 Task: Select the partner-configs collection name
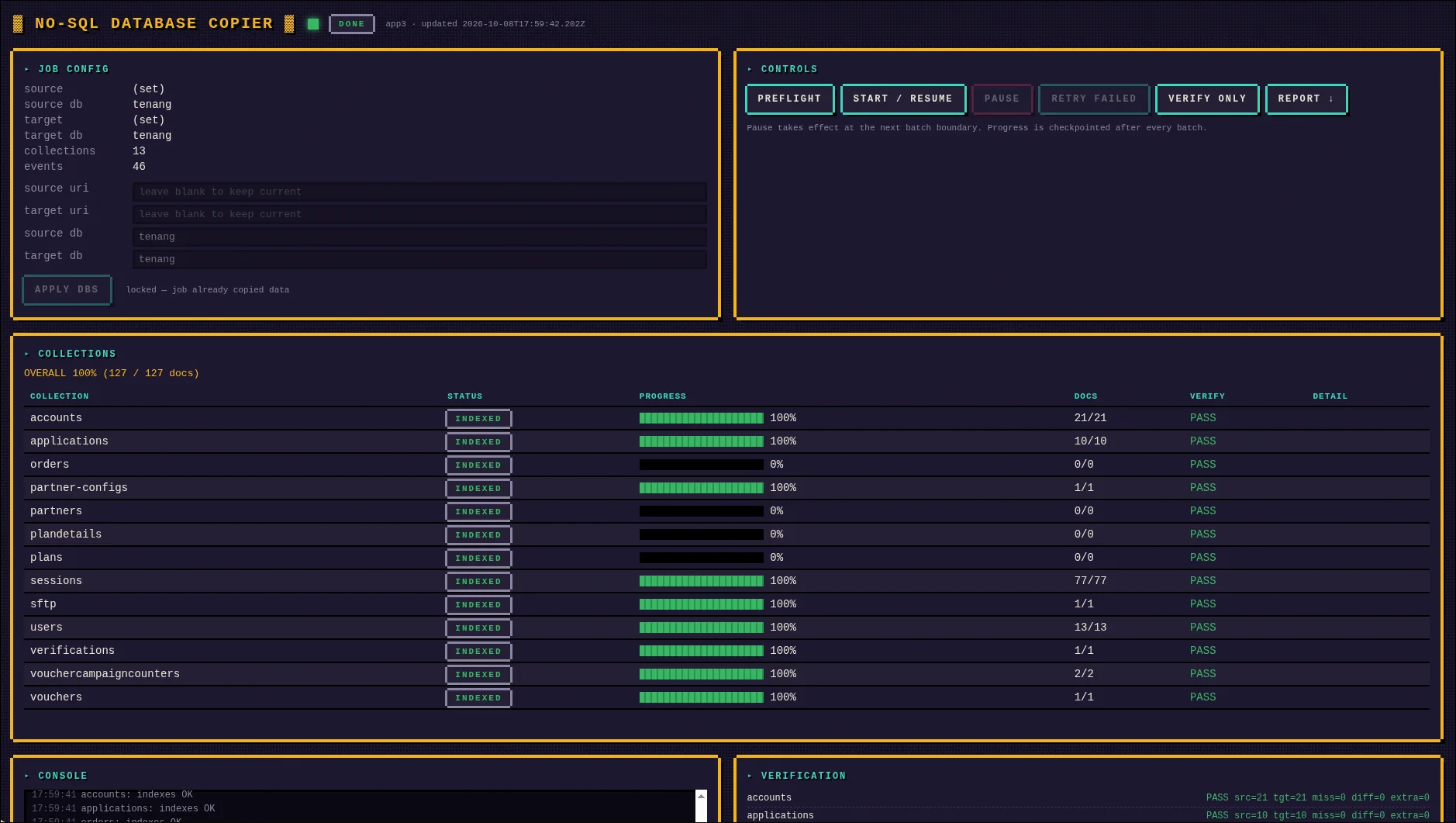pyautogui.click(x=79, y=488)
